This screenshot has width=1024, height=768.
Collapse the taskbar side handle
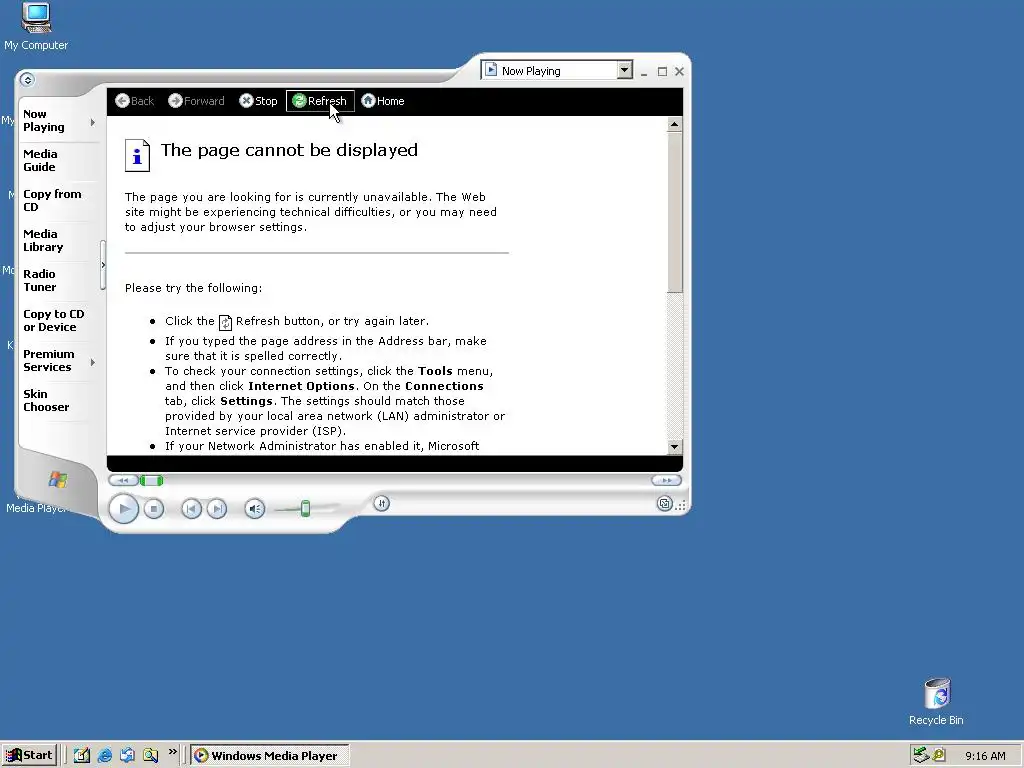pos(103,265)
